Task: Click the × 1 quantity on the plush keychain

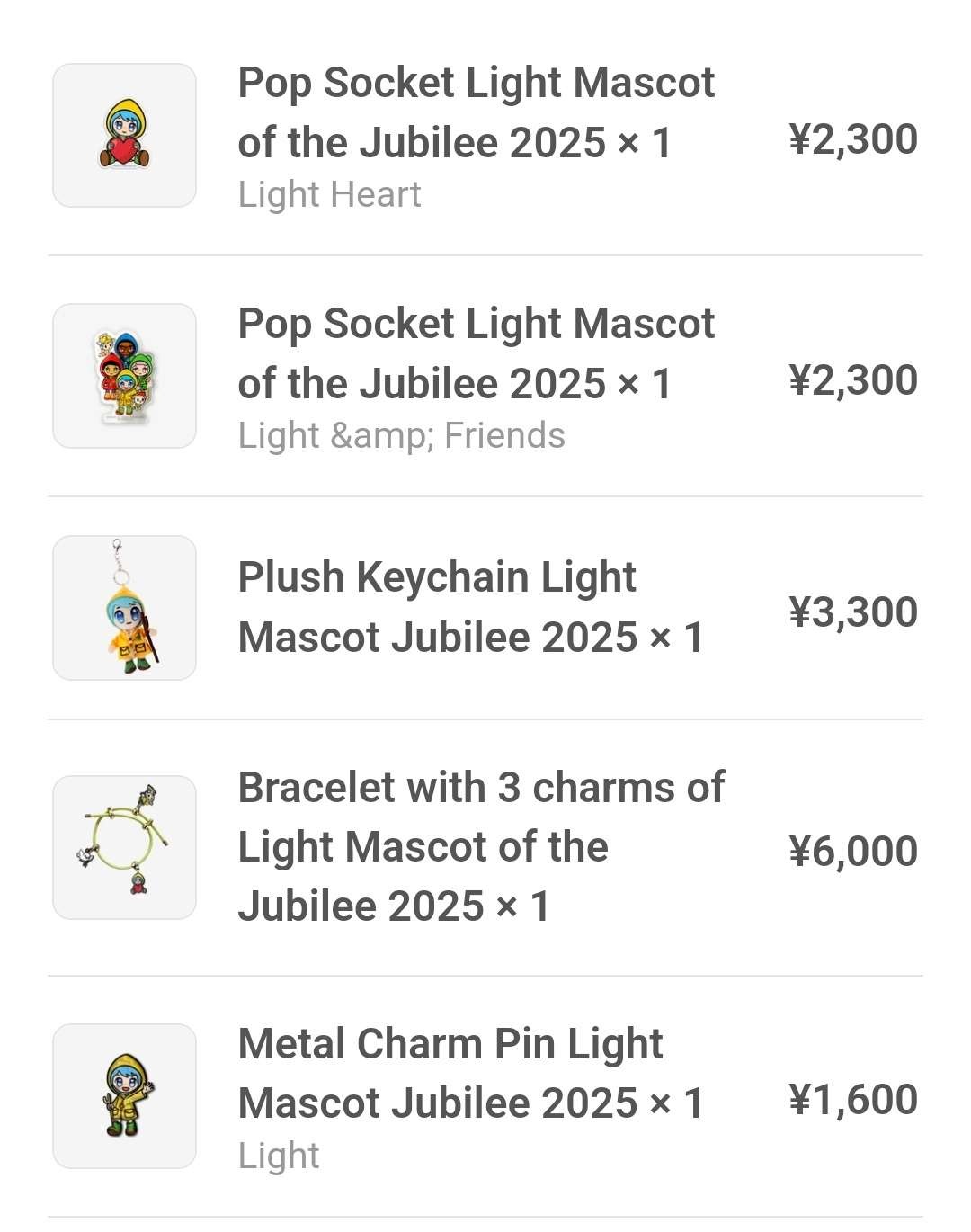Action: (676, 638)
